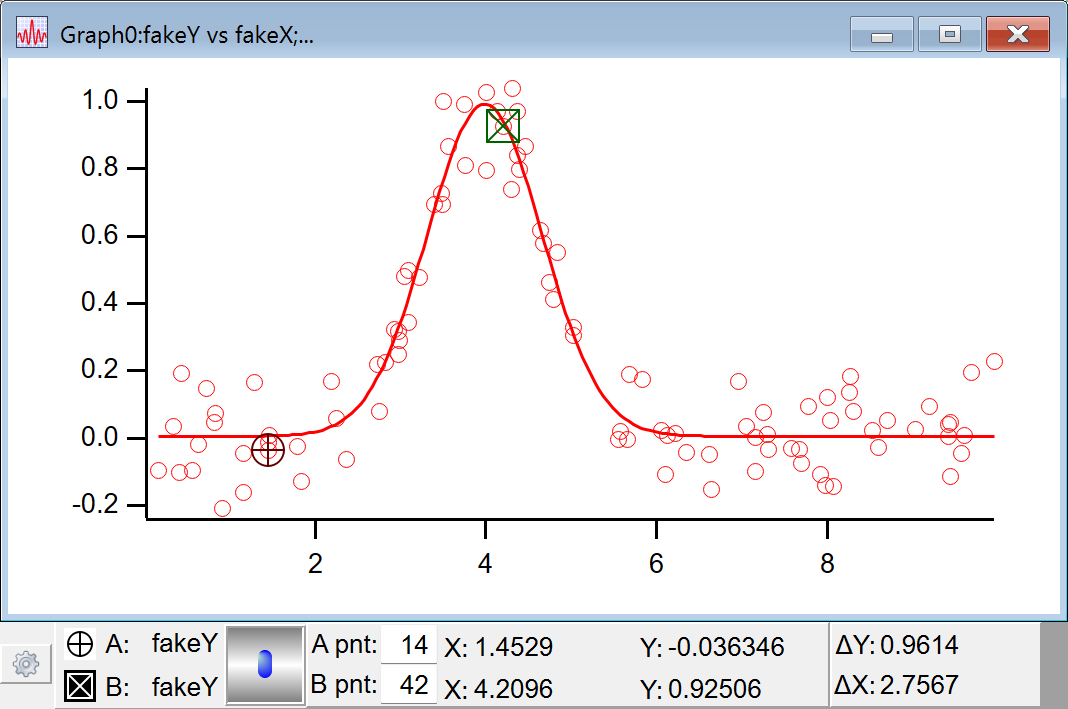Click the B pnt field showing 42

point(411,686)
